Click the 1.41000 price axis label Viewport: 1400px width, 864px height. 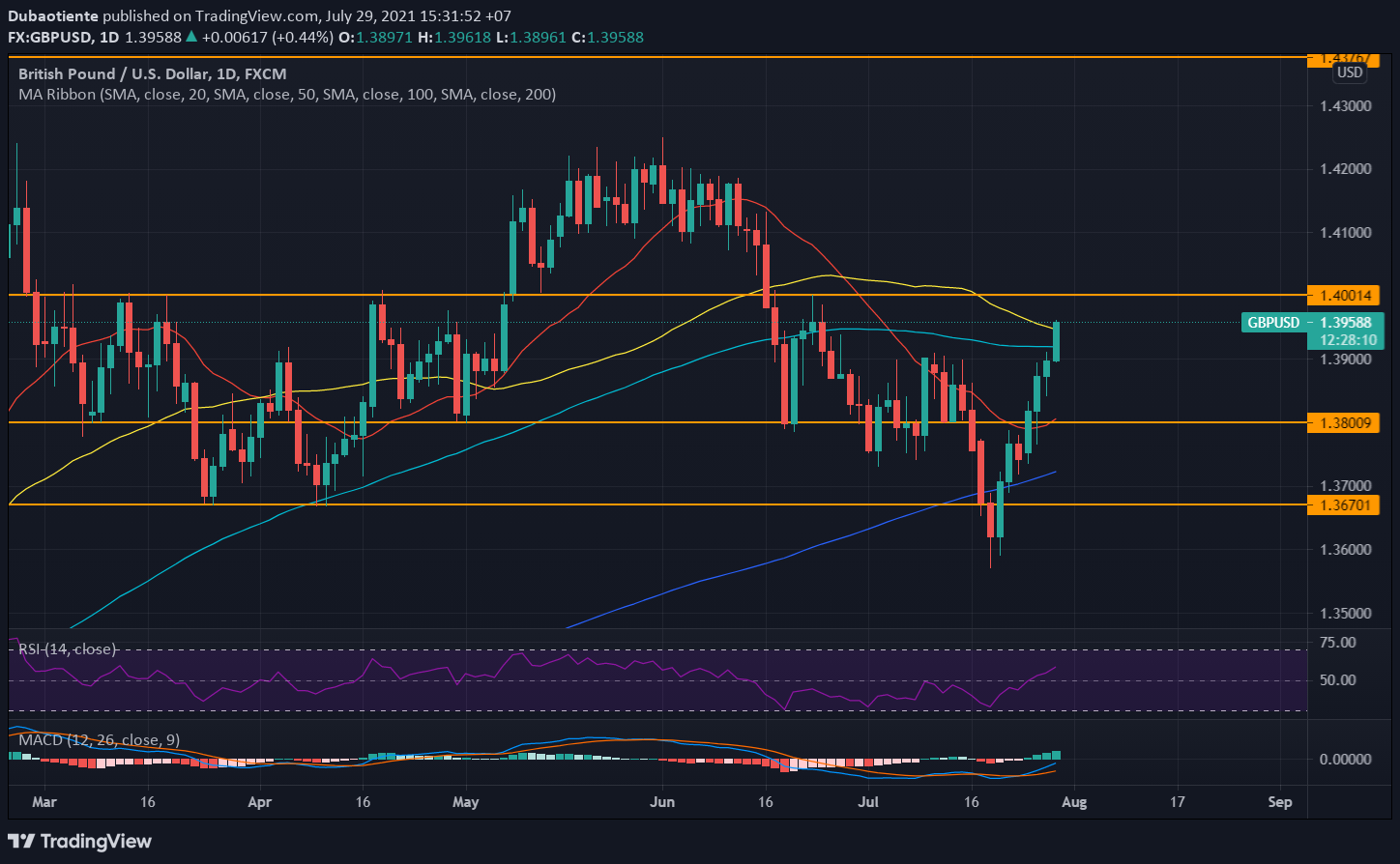pos(1345,233)
